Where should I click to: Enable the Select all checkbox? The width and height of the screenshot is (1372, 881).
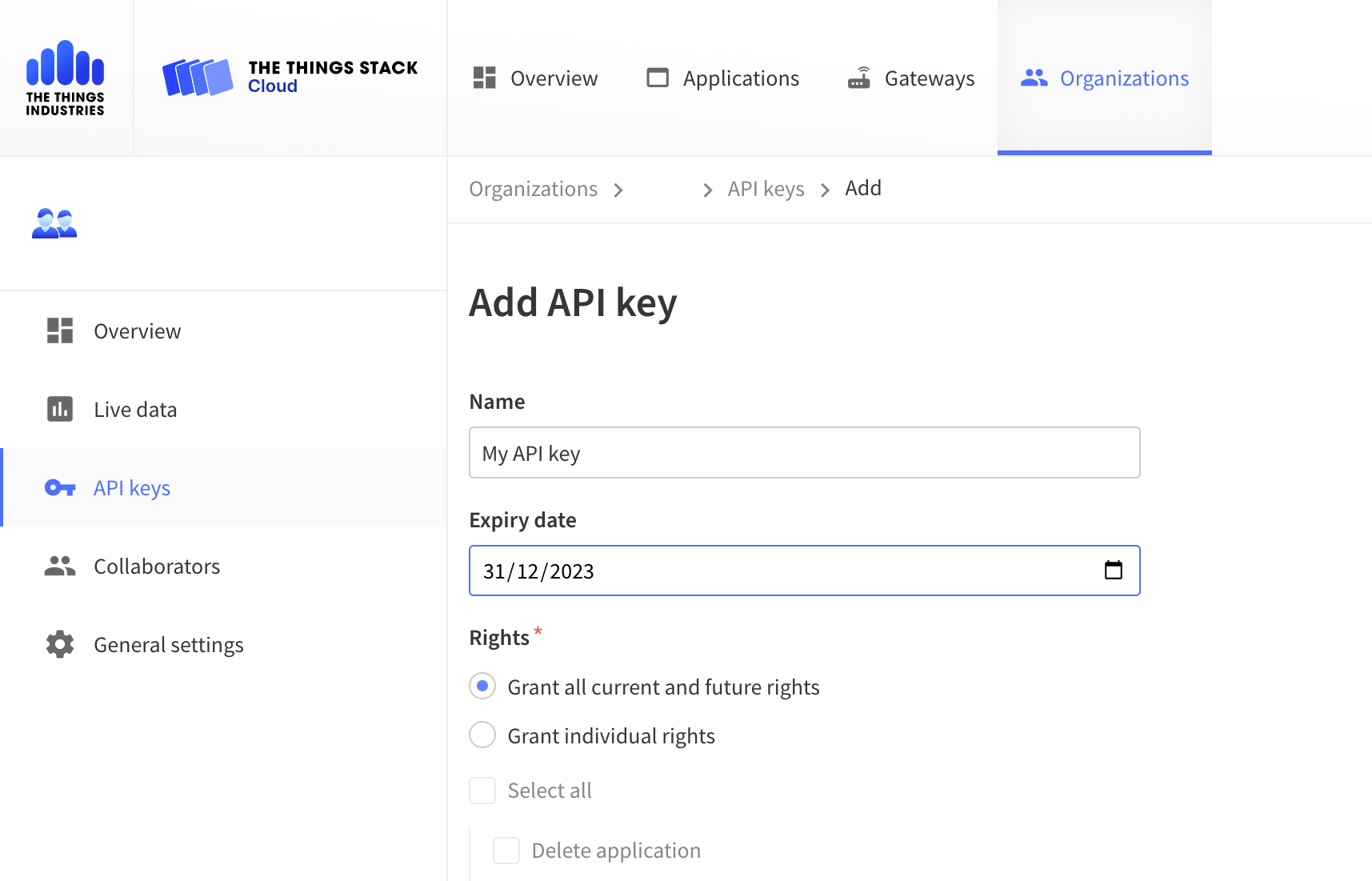(482, 790)
